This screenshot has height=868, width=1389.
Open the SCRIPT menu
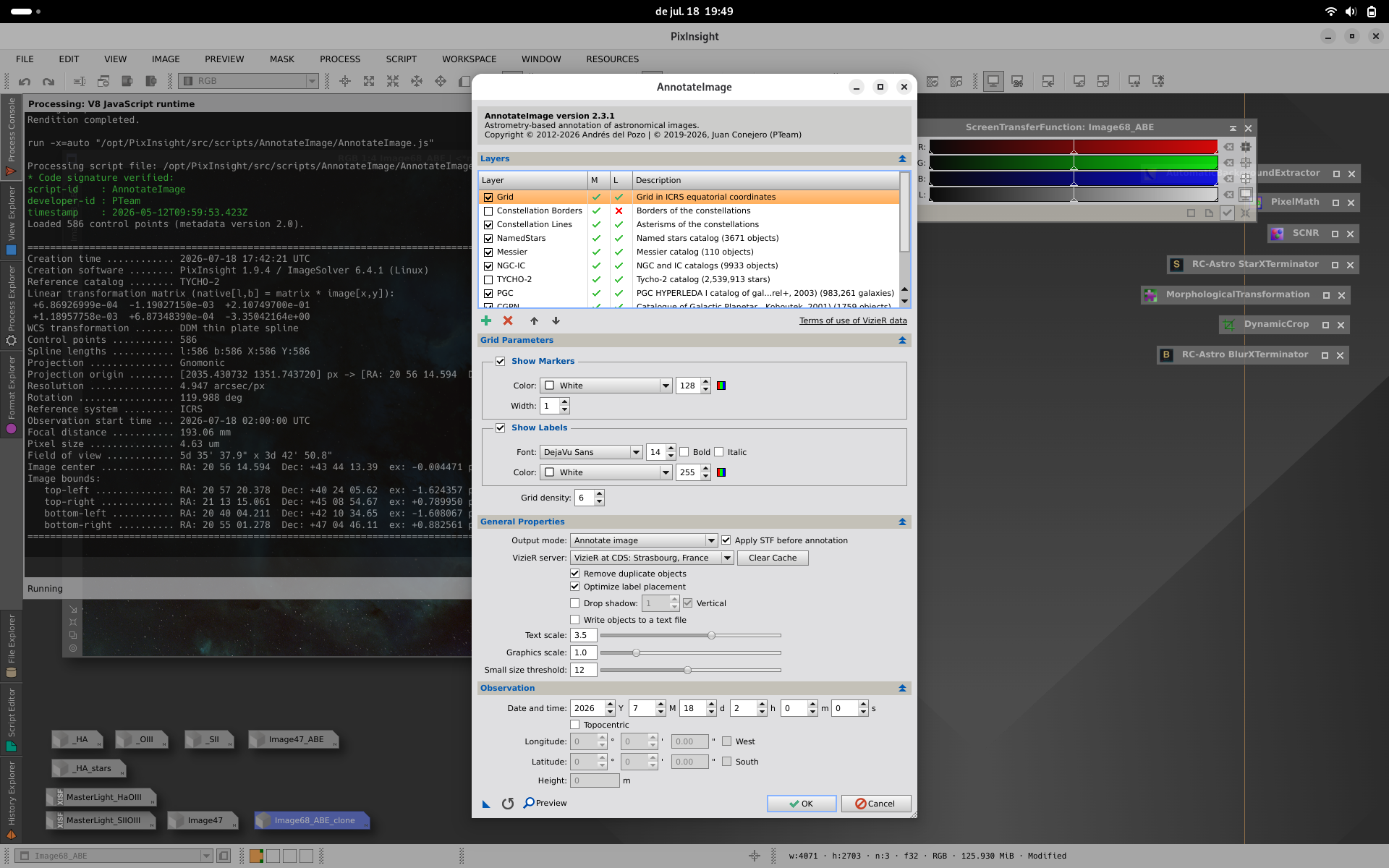(x=401, y=59)
